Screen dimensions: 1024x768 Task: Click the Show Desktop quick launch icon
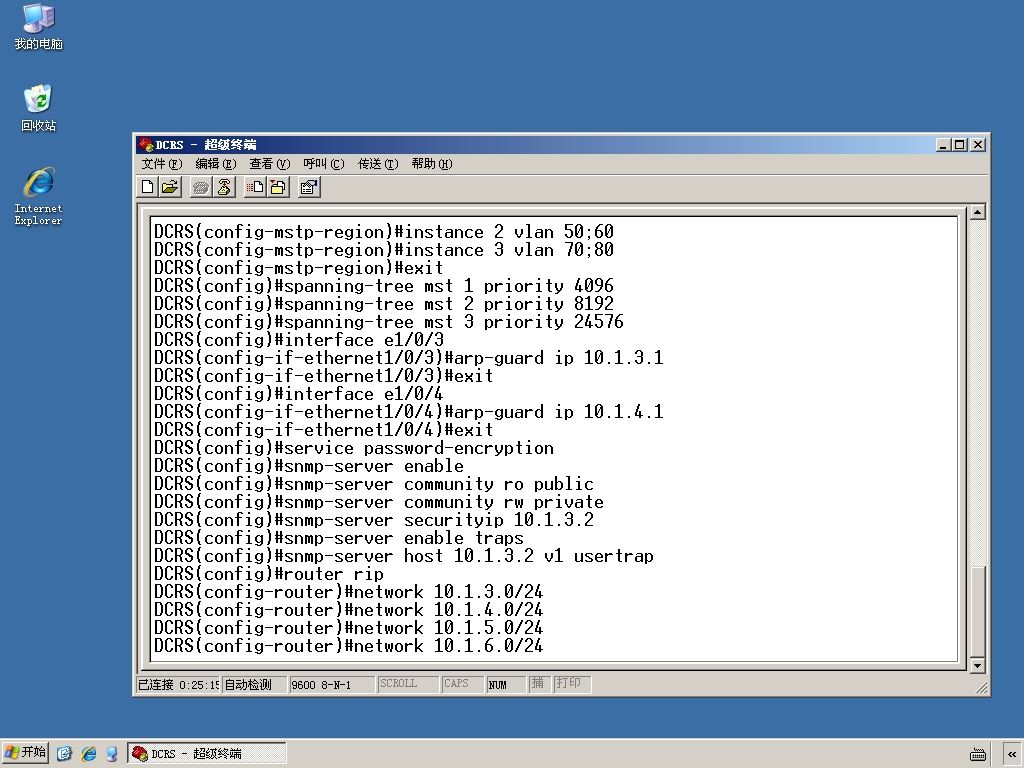tap(64, 754)
